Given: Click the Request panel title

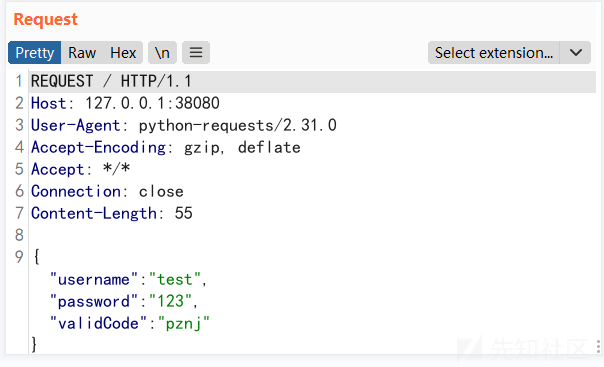Looking at the screenshot, I should coord(45,19).
